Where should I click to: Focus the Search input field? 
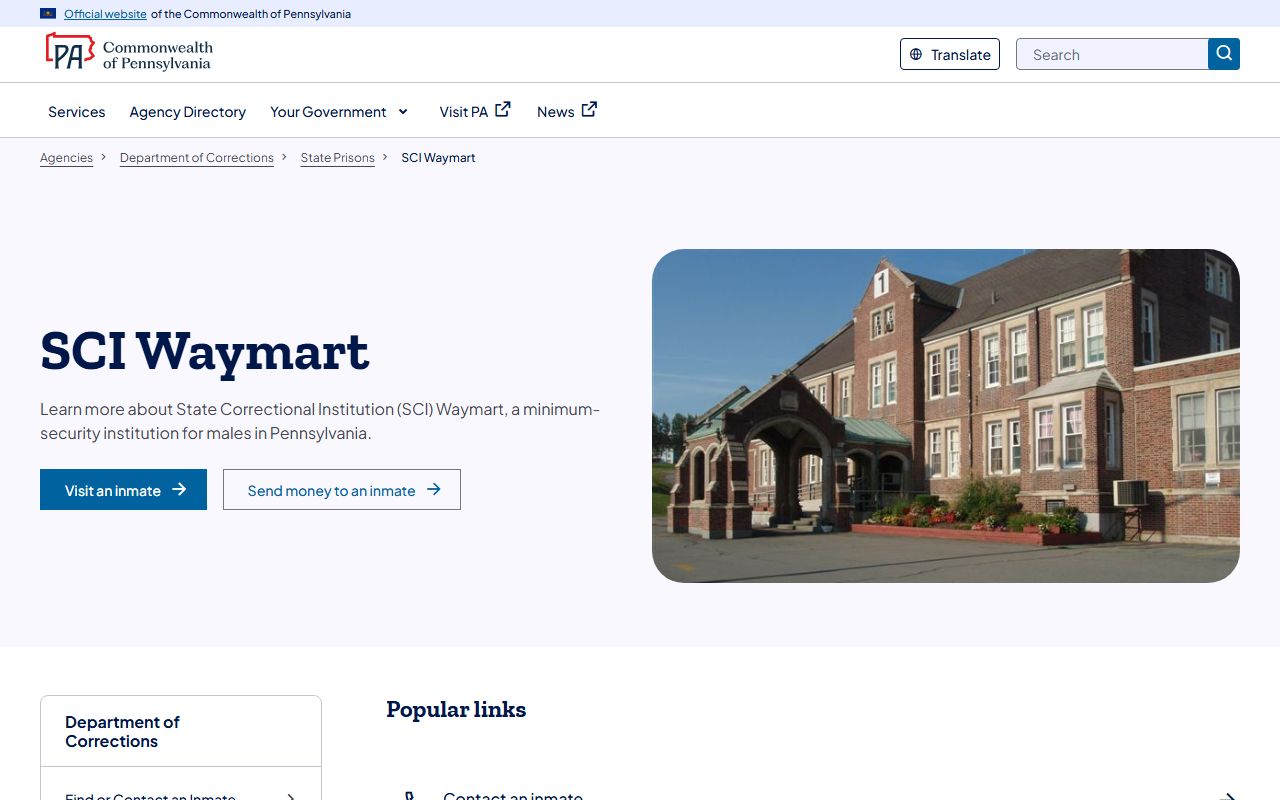1112,54
